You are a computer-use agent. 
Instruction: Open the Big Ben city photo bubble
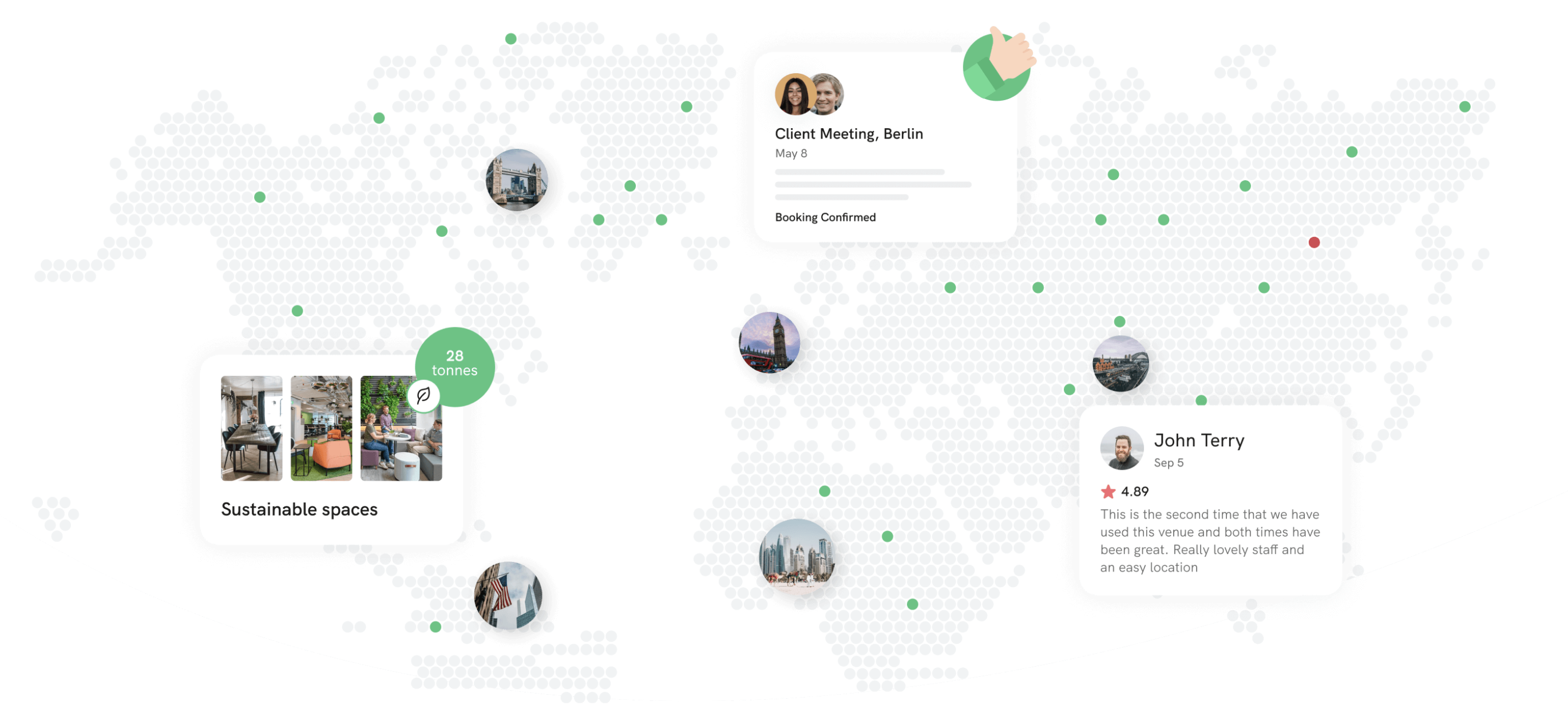click(x=769, y=342)
